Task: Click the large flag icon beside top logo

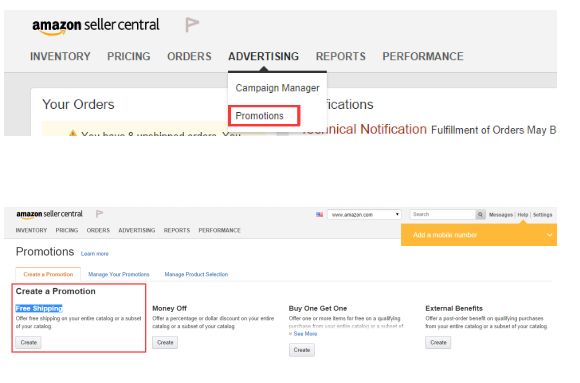Action: (192, 25)
